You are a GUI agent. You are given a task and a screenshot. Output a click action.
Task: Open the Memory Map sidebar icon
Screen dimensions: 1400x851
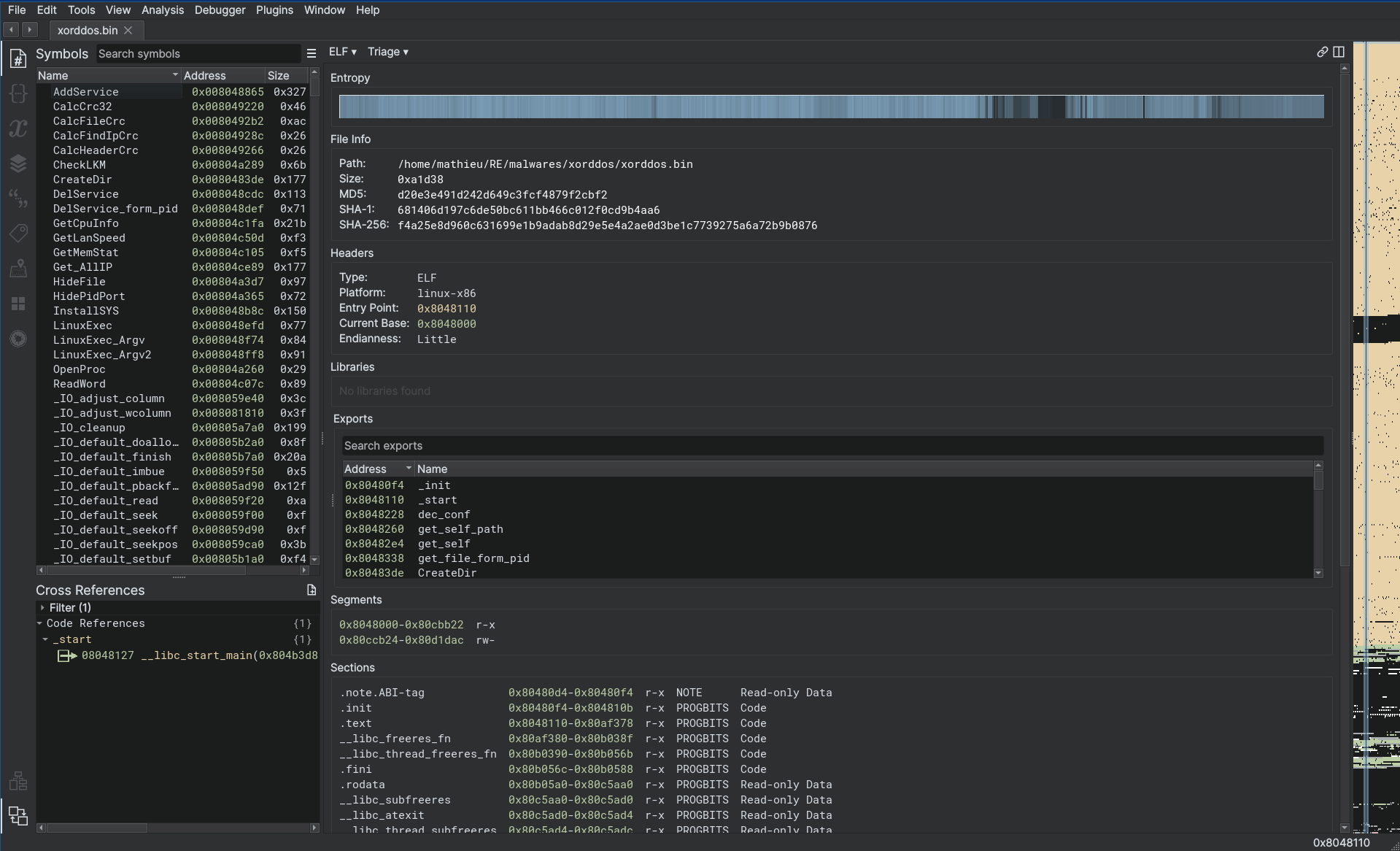point(18,268)
